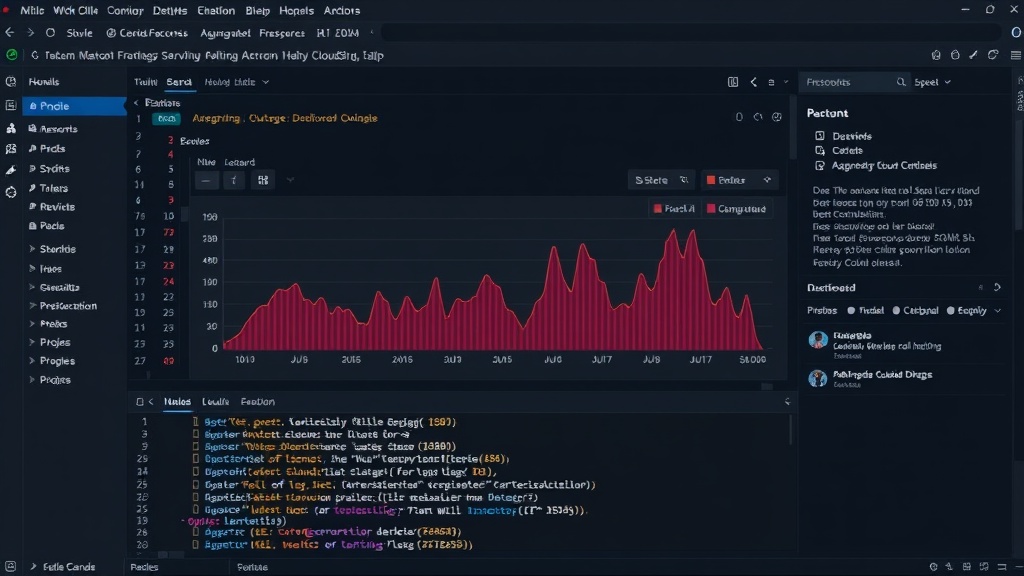1024x576 pixels.
Task: Select the Cerbnal radio option
Action: point(896,311)
